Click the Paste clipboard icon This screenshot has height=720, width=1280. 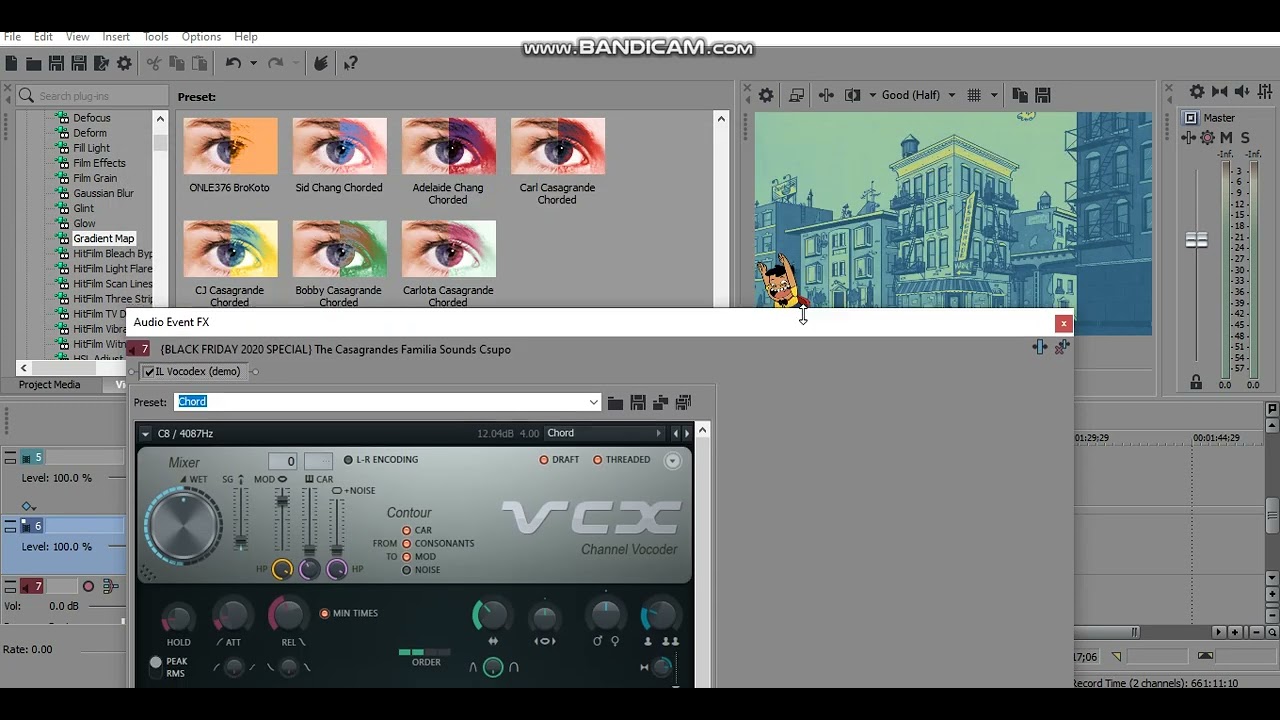coord(200,63)
